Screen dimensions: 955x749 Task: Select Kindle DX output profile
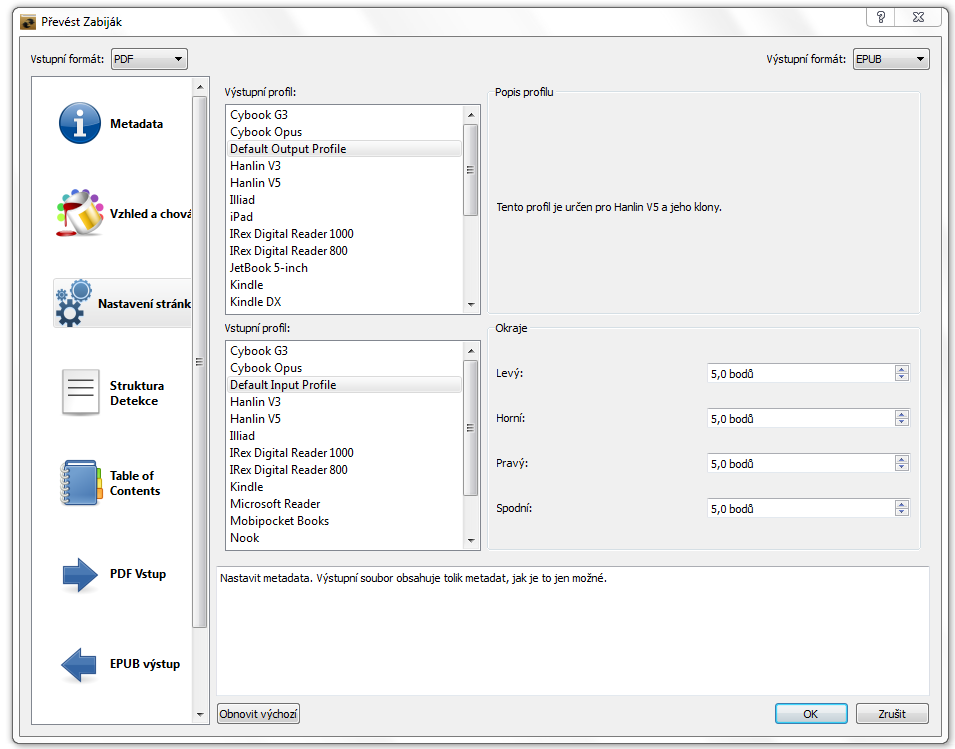click(x=345, y=302)
